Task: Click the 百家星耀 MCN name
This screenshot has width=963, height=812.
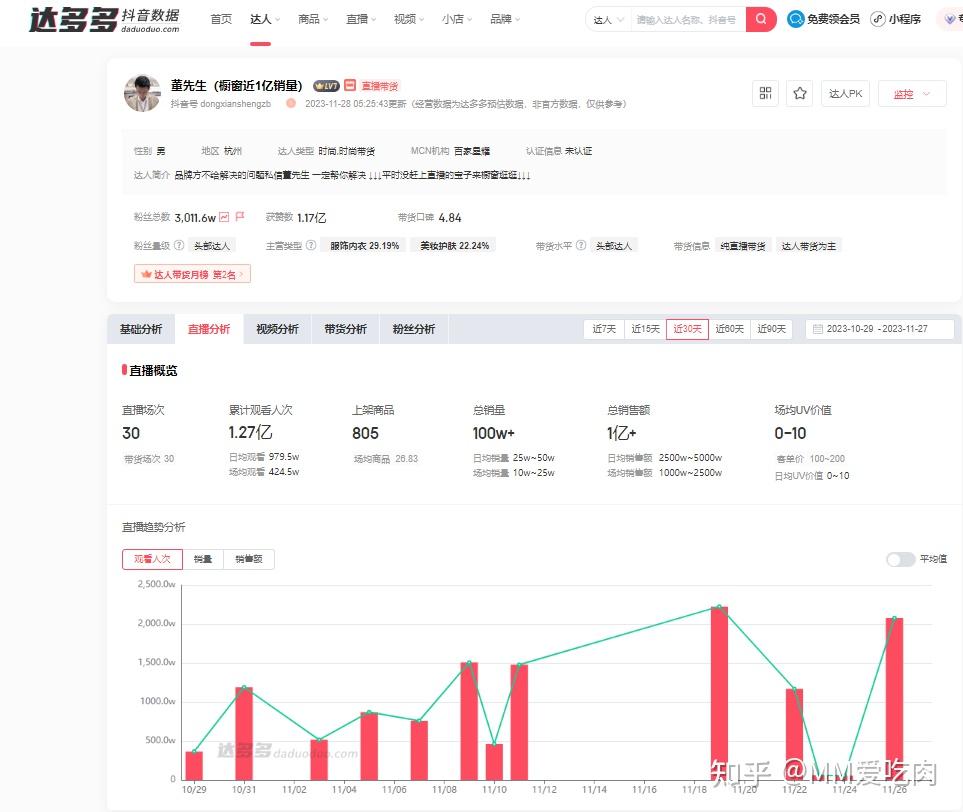Action: [x=472, y=151]
